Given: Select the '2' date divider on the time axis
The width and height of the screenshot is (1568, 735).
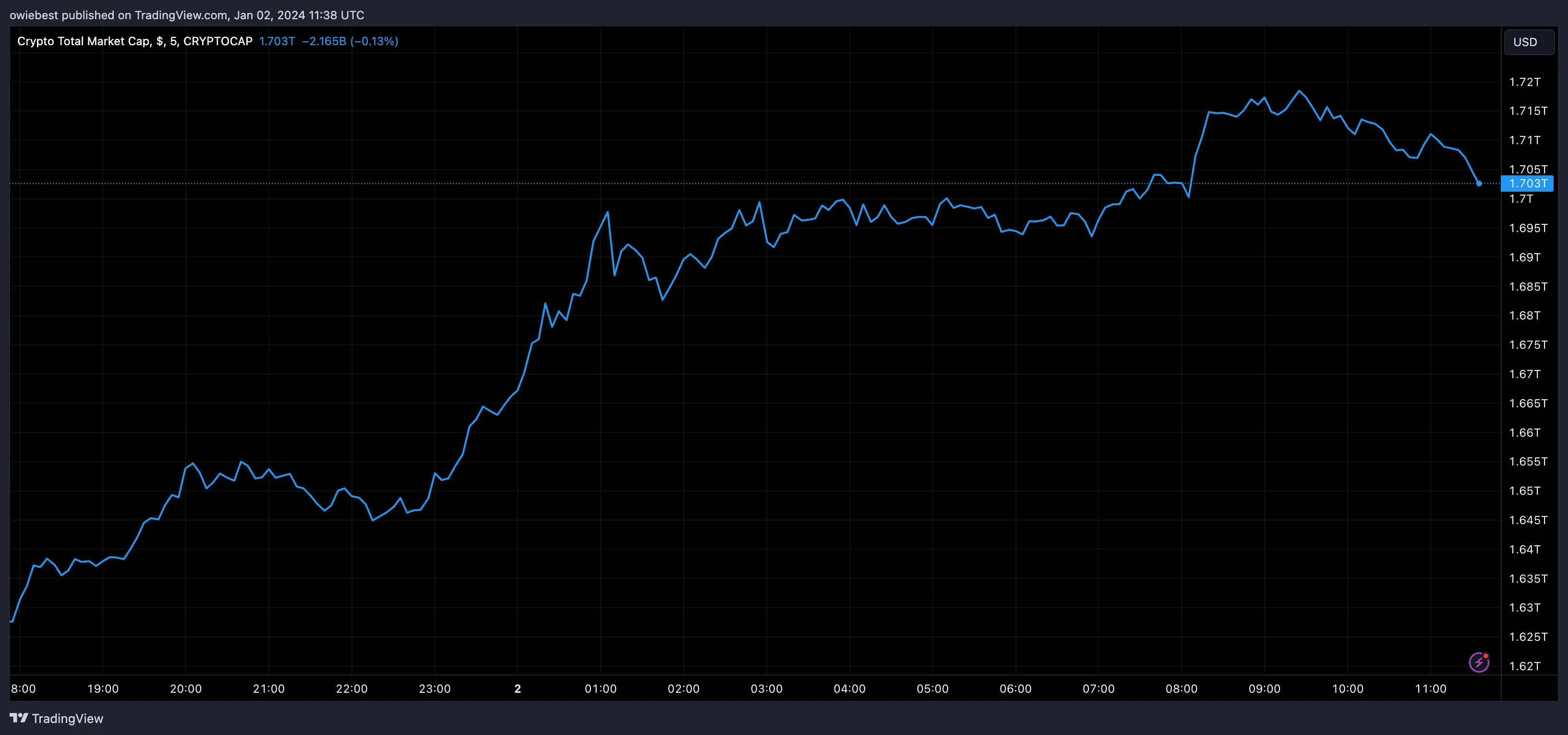Looking at the screenshot, I should pyautogui.click(x=518, y=689).
